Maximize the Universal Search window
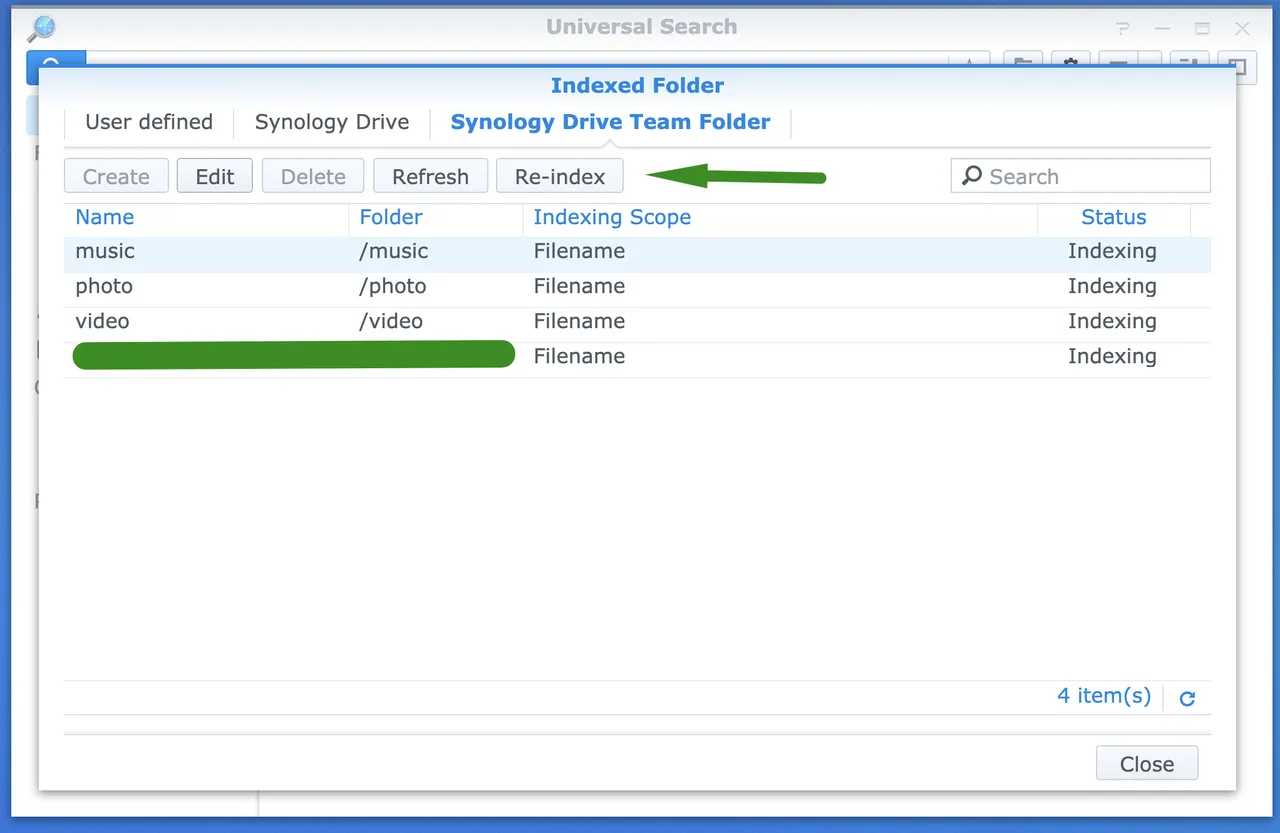1280x833 pixels. click(1202, 29)
